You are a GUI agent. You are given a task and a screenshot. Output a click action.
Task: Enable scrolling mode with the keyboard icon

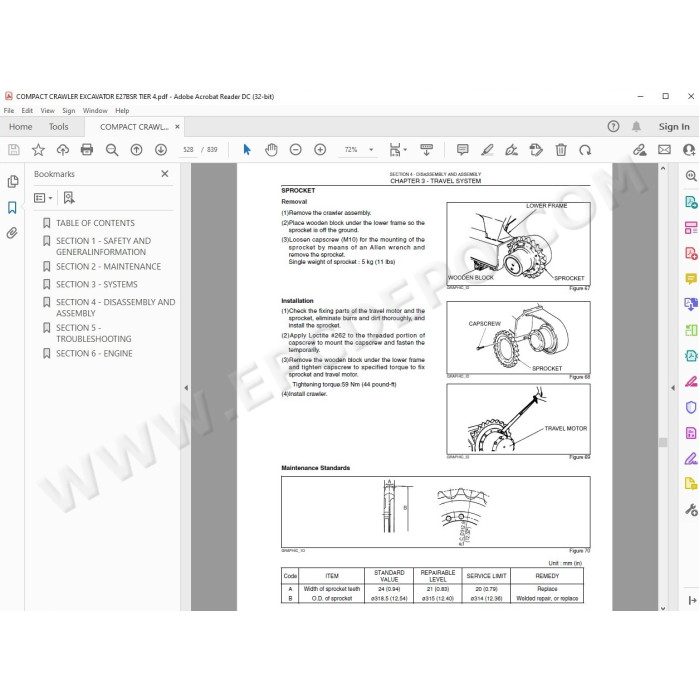[x=426, y=150]
